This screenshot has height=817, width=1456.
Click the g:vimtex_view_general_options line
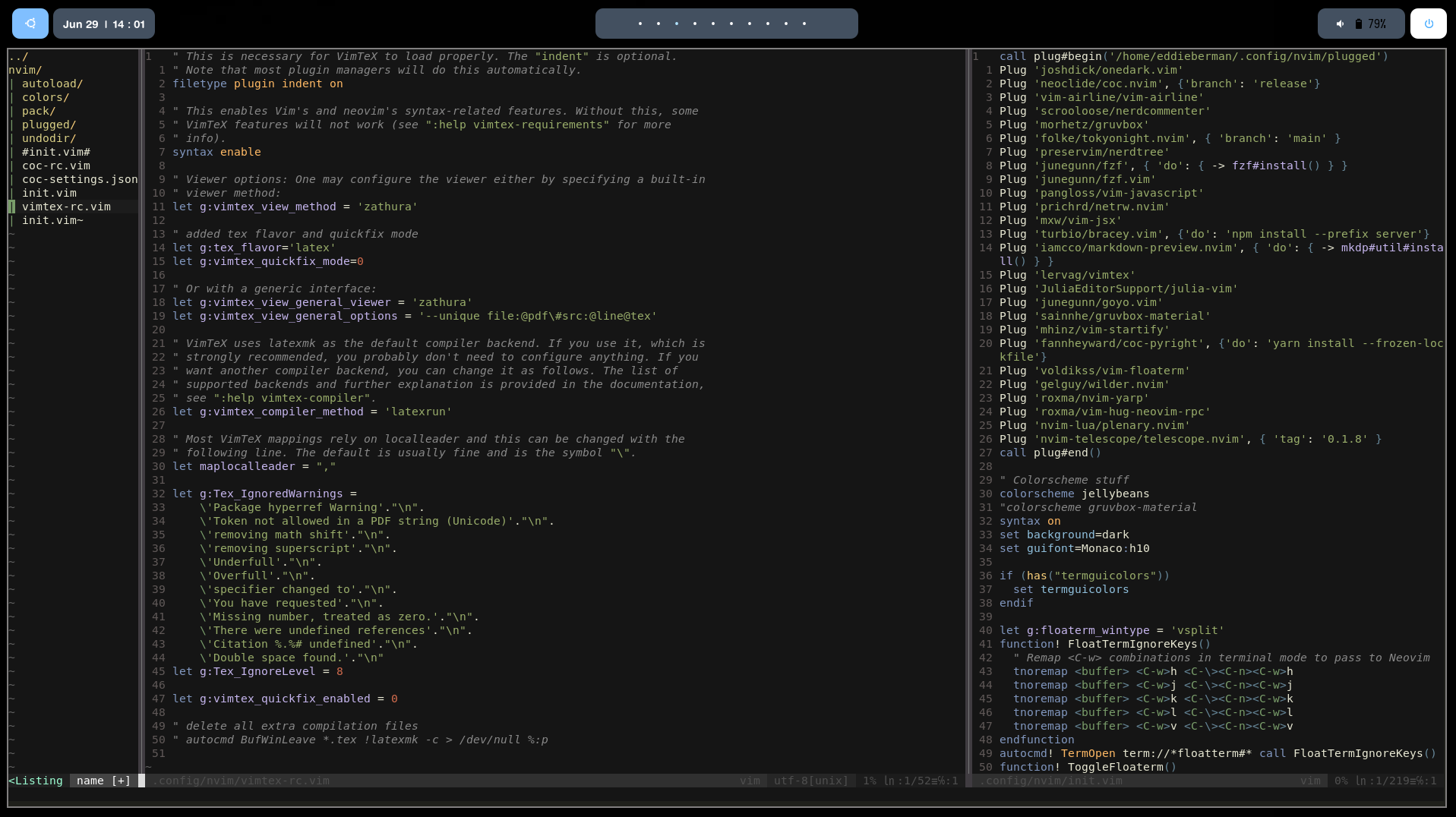click(x=415, y=316)
